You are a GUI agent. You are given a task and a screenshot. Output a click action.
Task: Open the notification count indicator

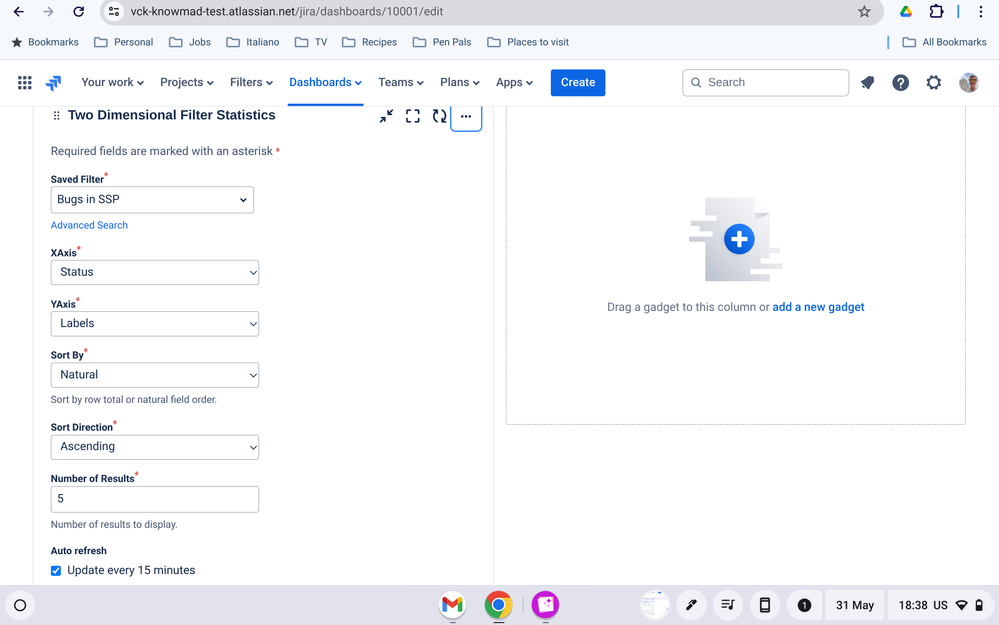pos(804,605)
